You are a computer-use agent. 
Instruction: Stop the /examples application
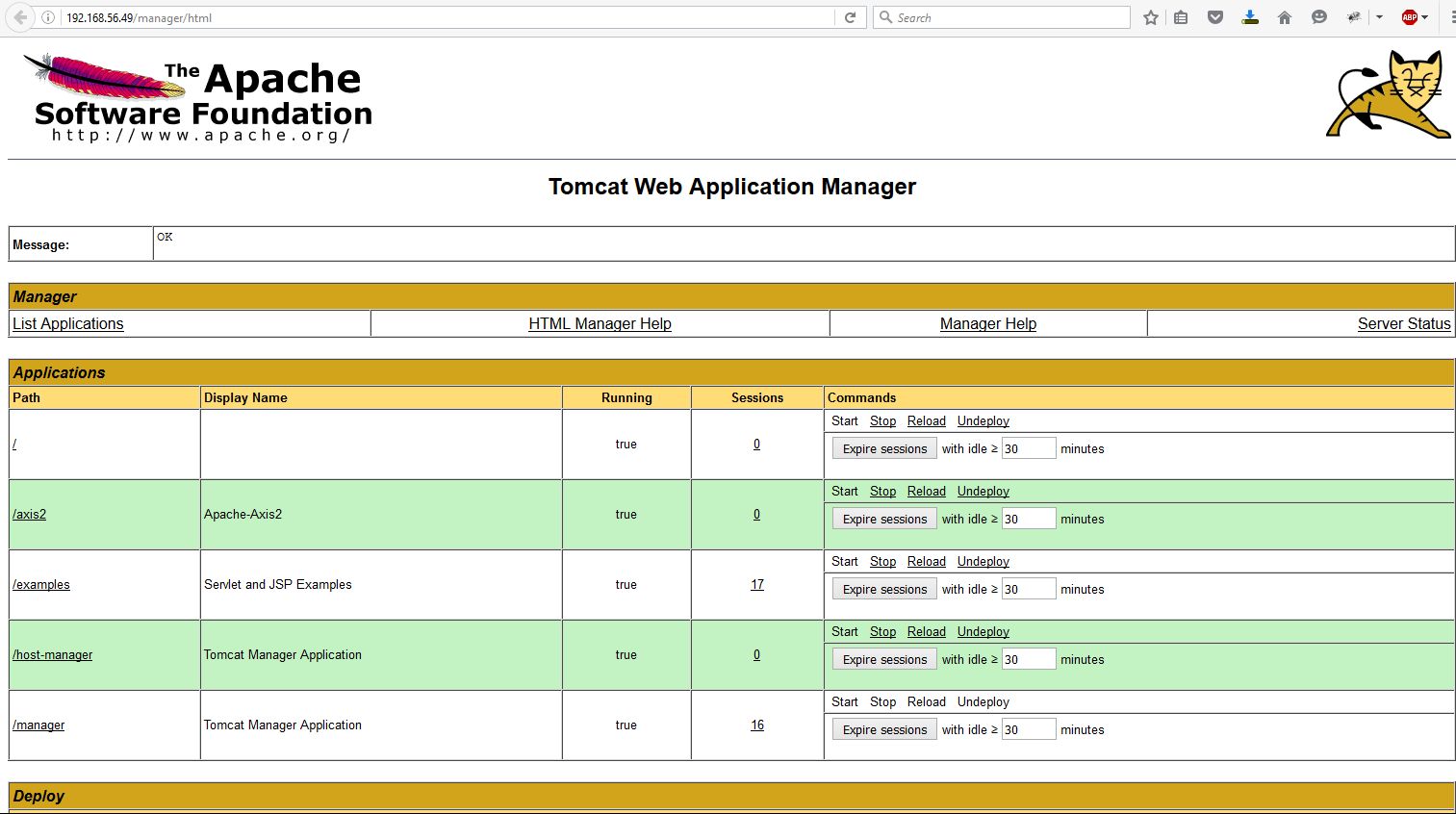pos(882,562)
